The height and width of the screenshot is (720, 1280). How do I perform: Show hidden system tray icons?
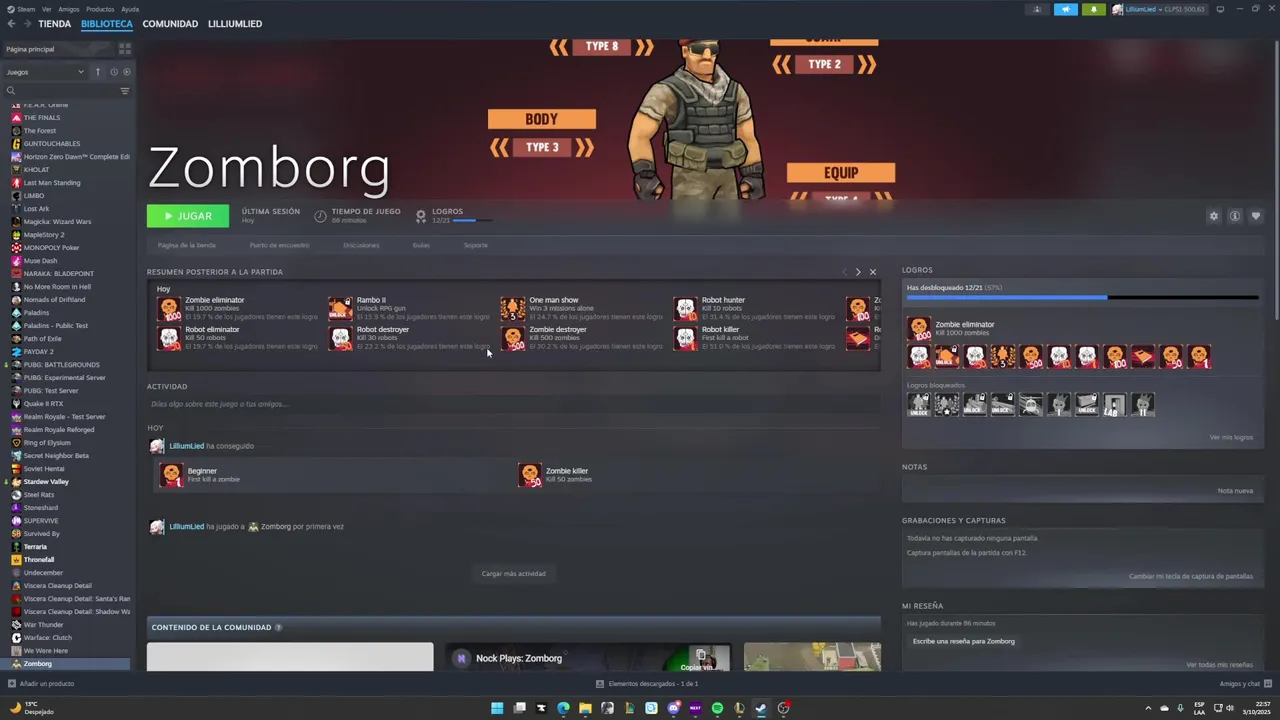click(1148, 708)
